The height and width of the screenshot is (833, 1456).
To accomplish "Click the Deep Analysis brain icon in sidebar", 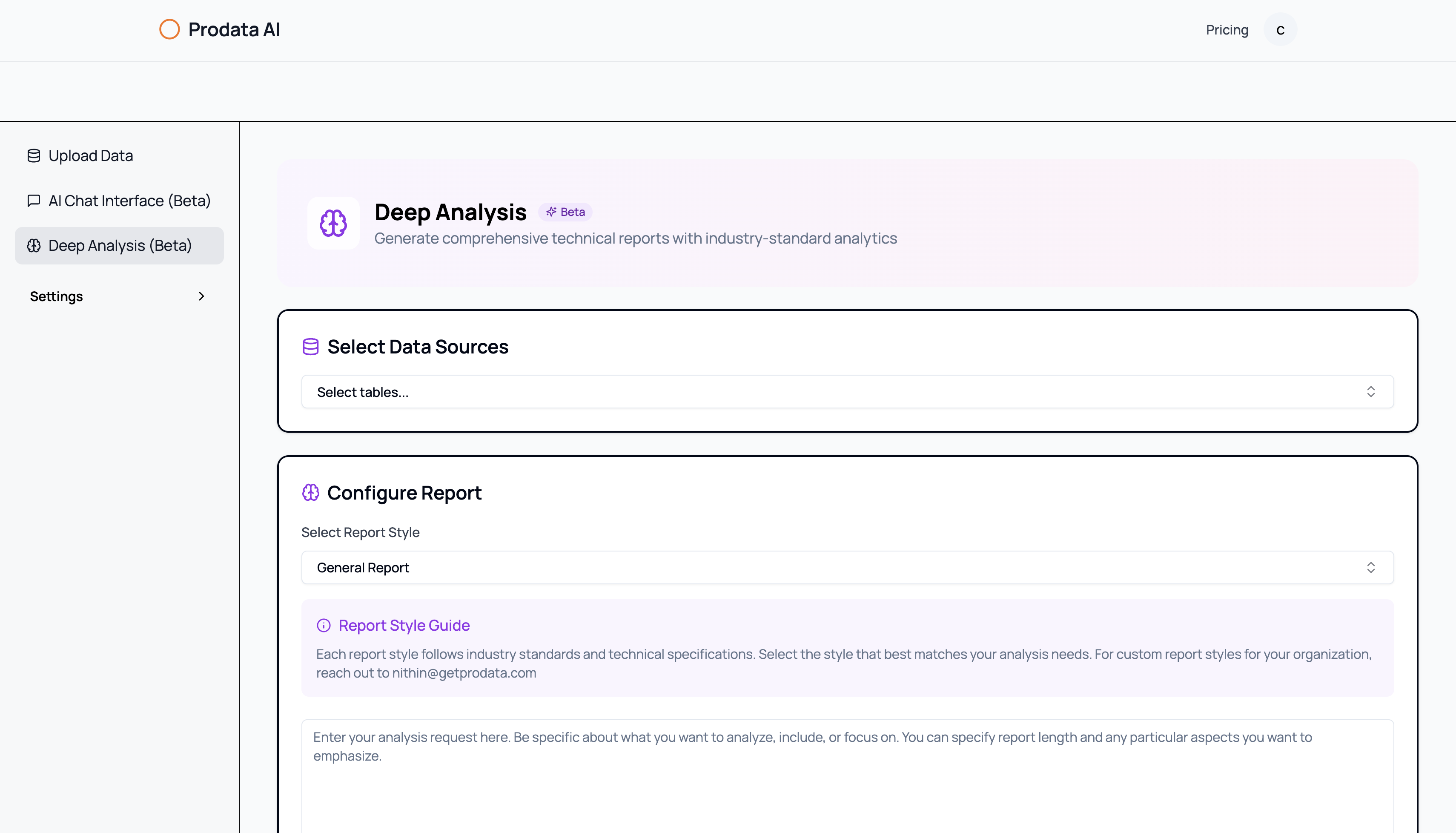I will (x=34, y=245).
